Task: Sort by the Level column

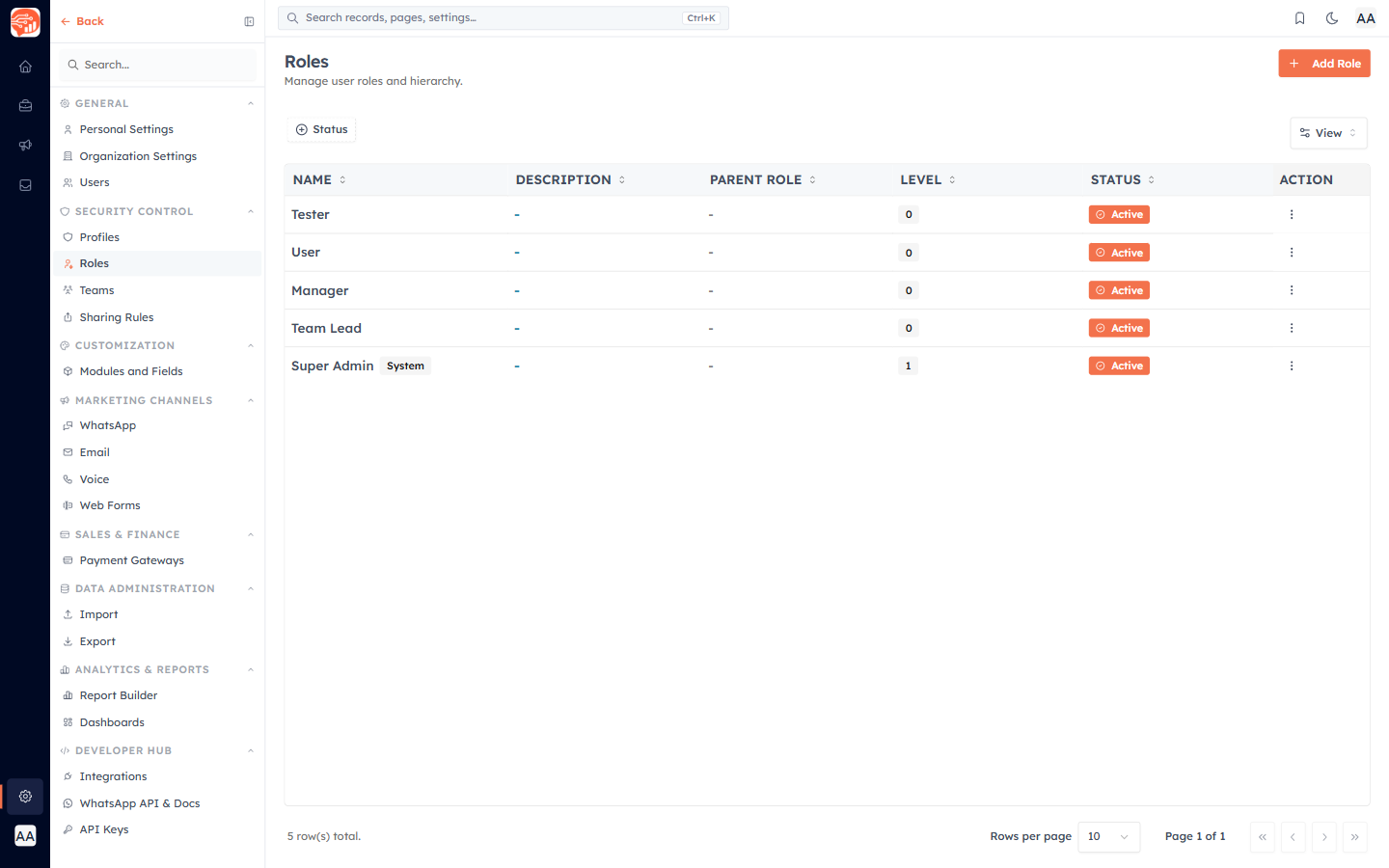Action: pyautogui.click(x=928, y=180)
